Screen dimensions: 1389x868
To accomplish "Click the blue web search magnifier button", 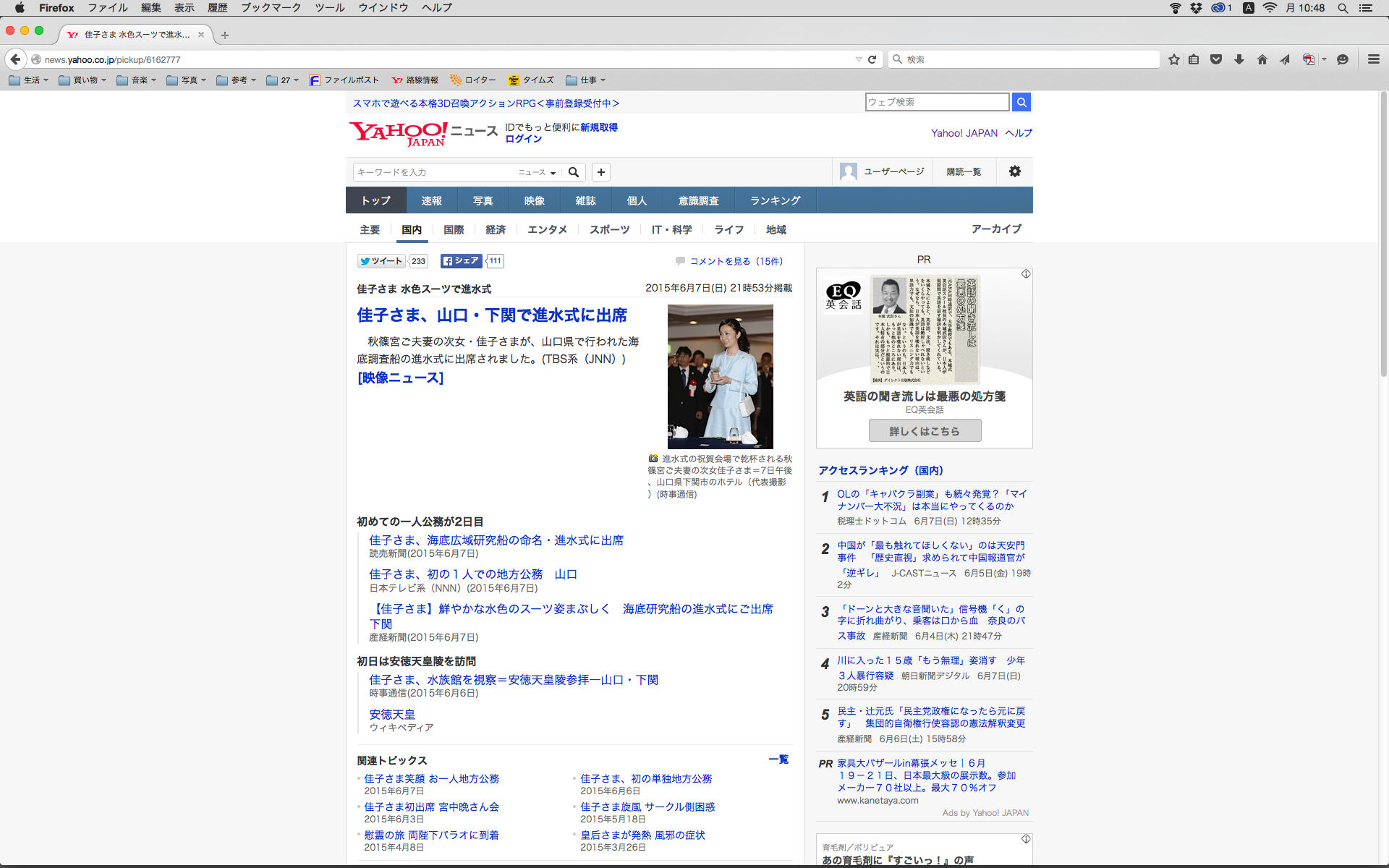I will pyautogui.click(x=1021, y=102).
